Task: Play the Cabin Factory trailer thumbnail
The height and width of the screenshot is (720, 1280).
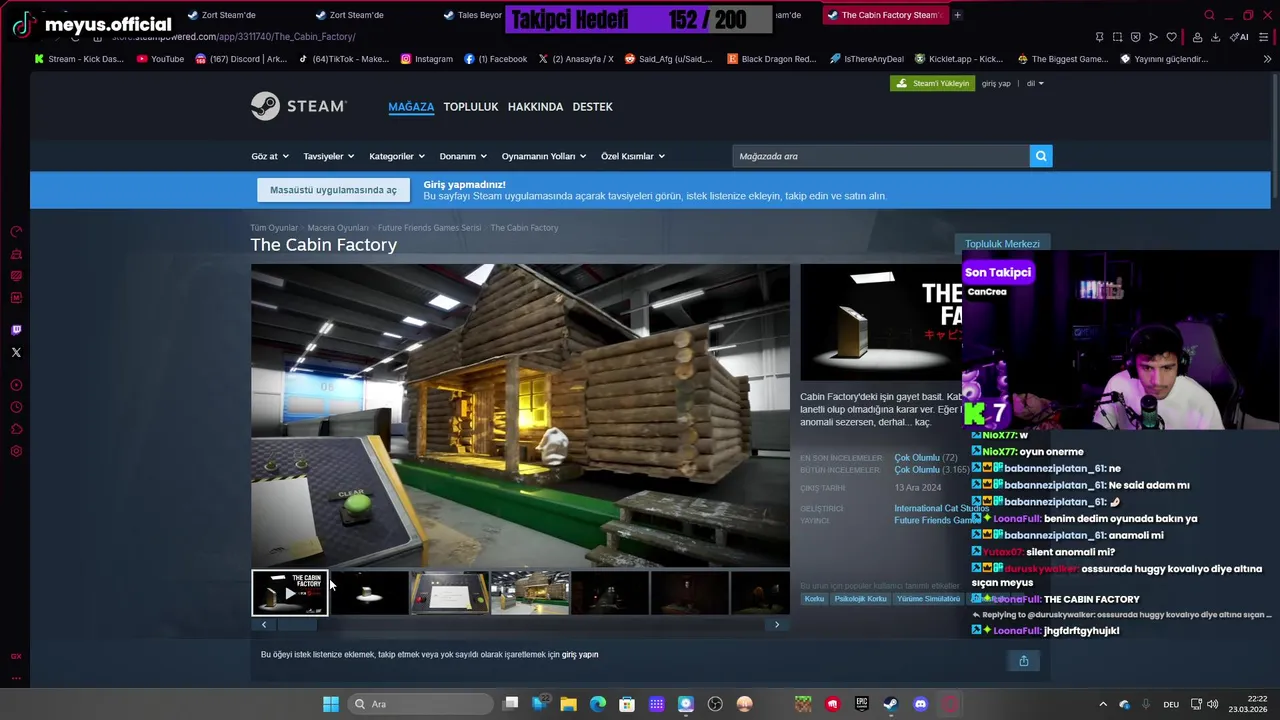Action: click(x=290, y=593)
